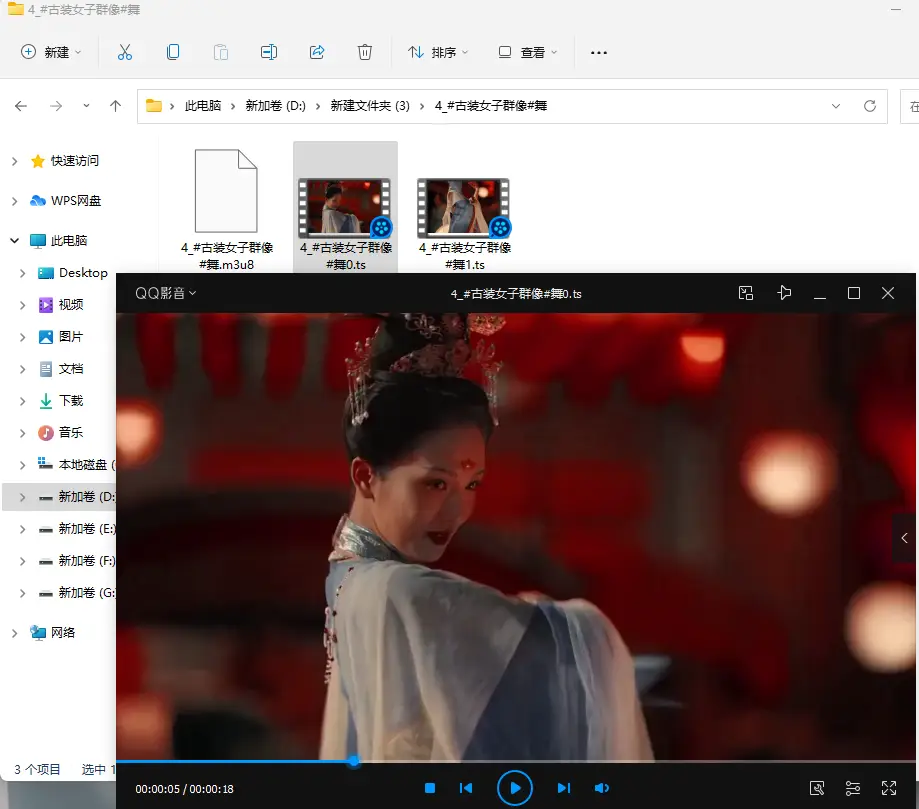Select 新加卷 (F:) drive in sidebar
919x809 pixels.
[86, 561]
